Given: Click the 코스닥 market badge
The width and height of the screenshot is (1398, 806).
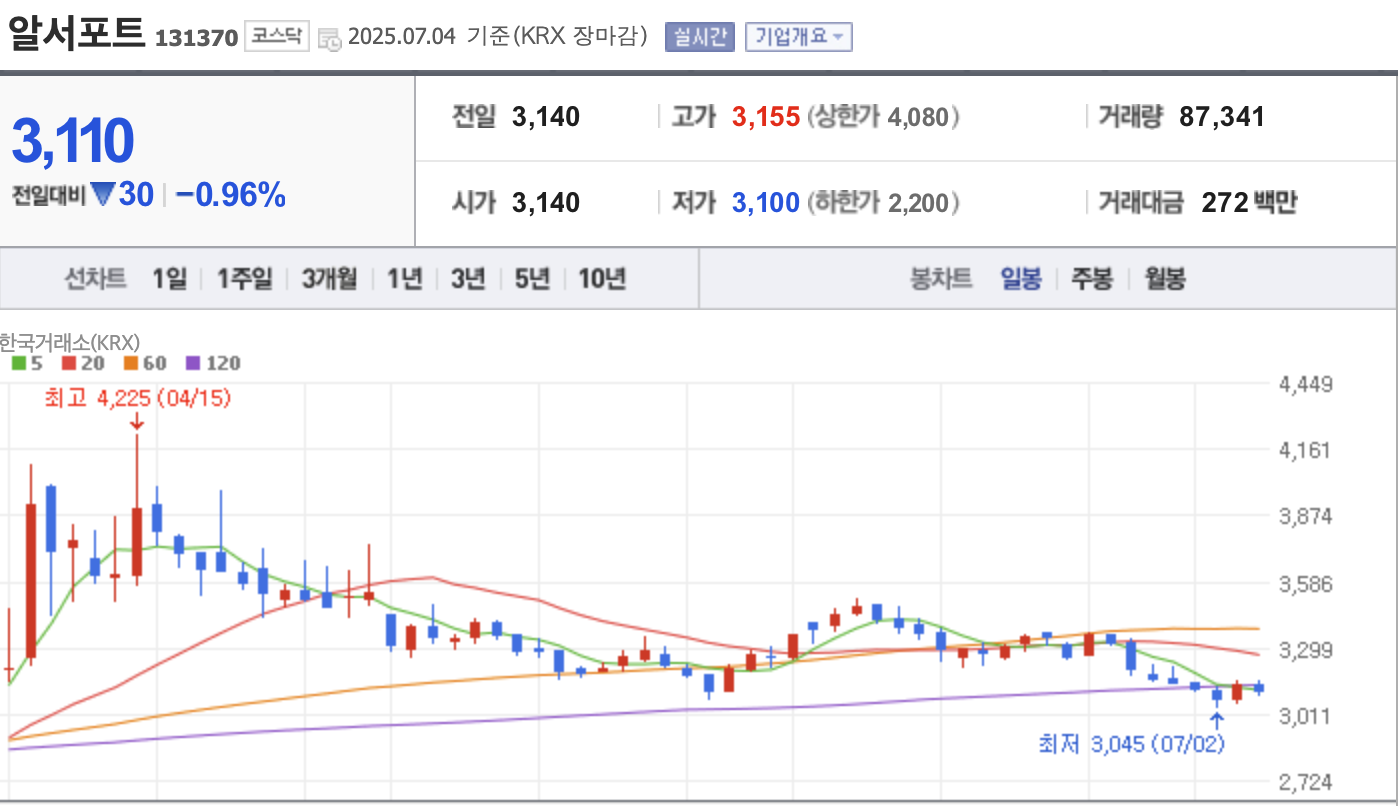Looking at the screenshot, I should click(x=277, y=37).
